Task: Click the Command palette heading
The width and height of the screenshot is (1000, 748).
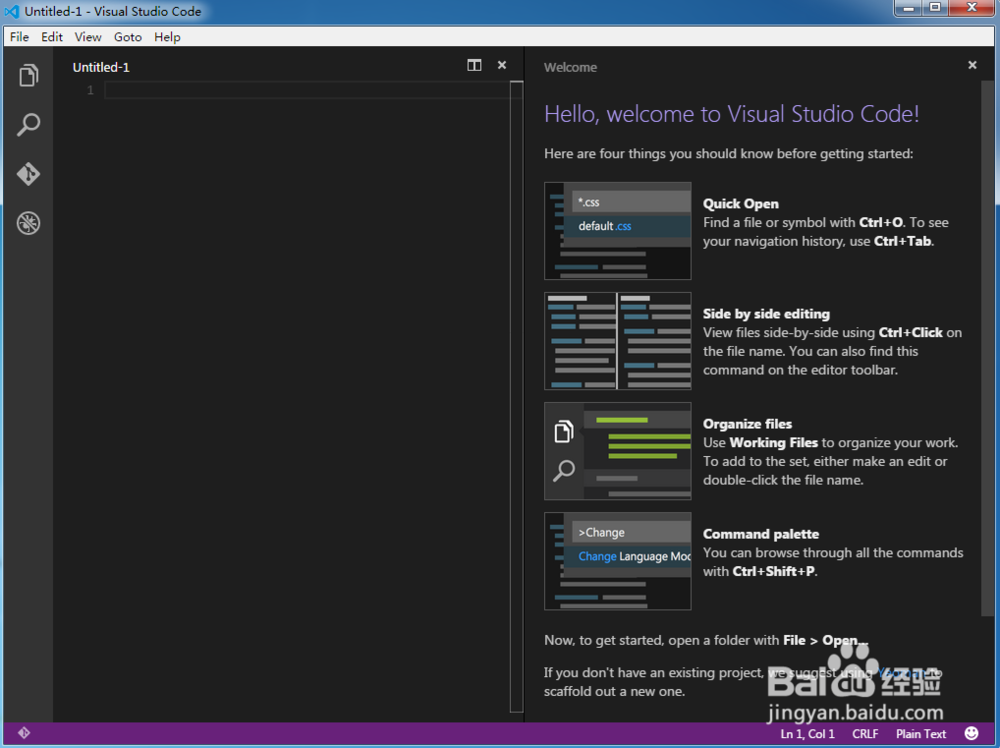Action: pyautogui.click(x=761, y=534)
